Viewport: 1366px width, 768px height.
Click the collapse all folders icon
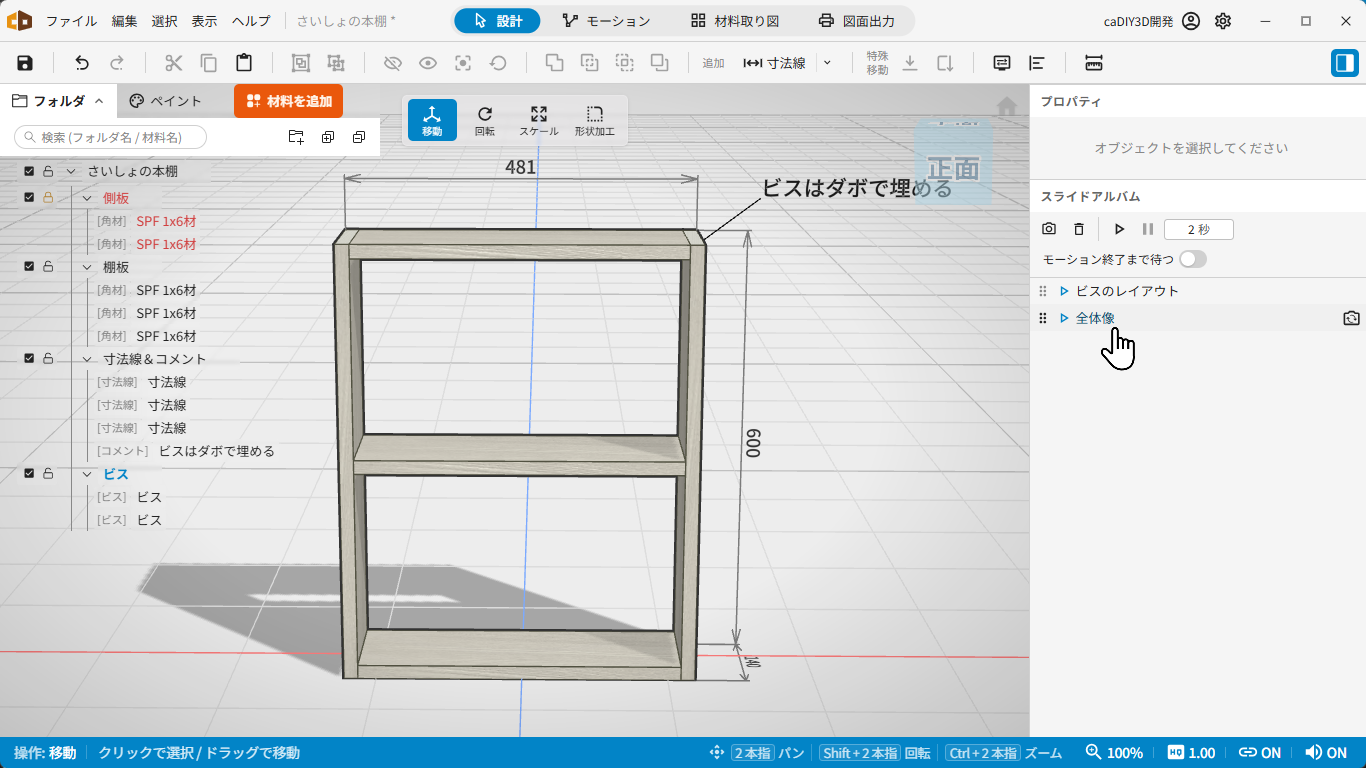coord(359,137)
